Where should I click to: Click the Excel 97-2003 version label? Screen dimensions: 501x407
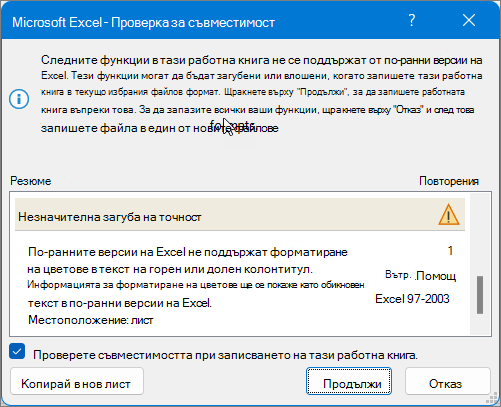click(412, 299)
